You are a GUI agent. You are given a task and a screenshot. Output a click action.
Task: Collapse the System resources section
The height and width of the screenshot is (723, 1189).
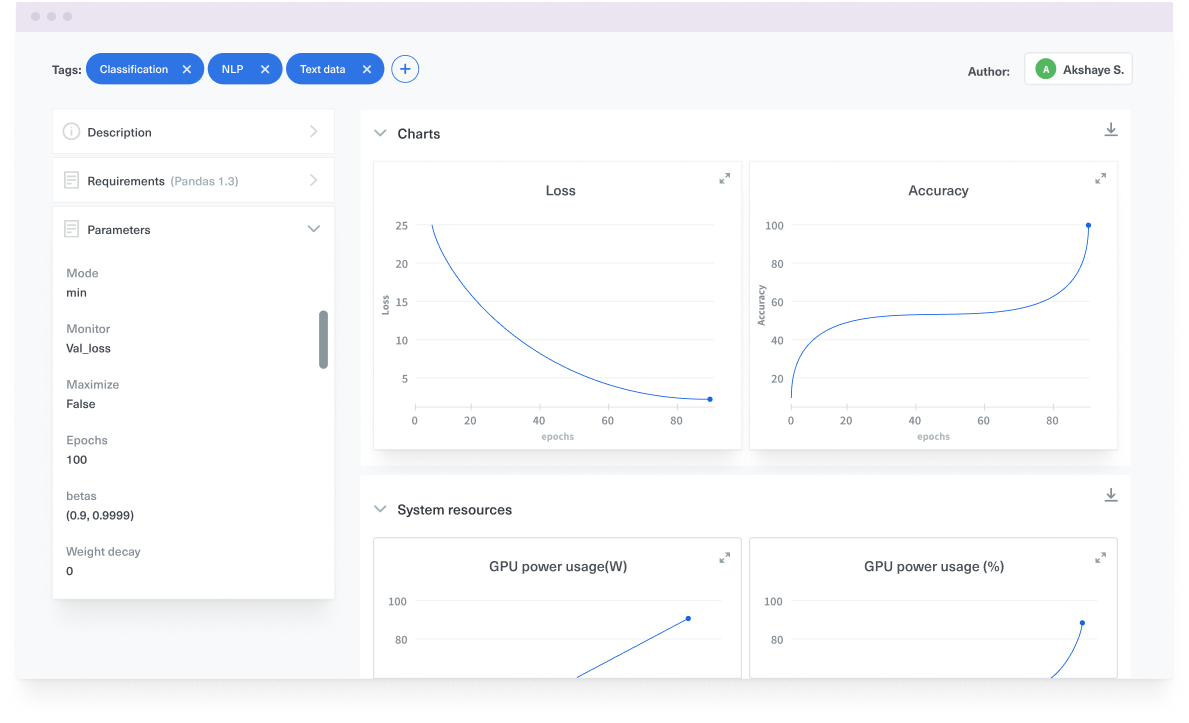pyautogui.click(x=379, y=509)
